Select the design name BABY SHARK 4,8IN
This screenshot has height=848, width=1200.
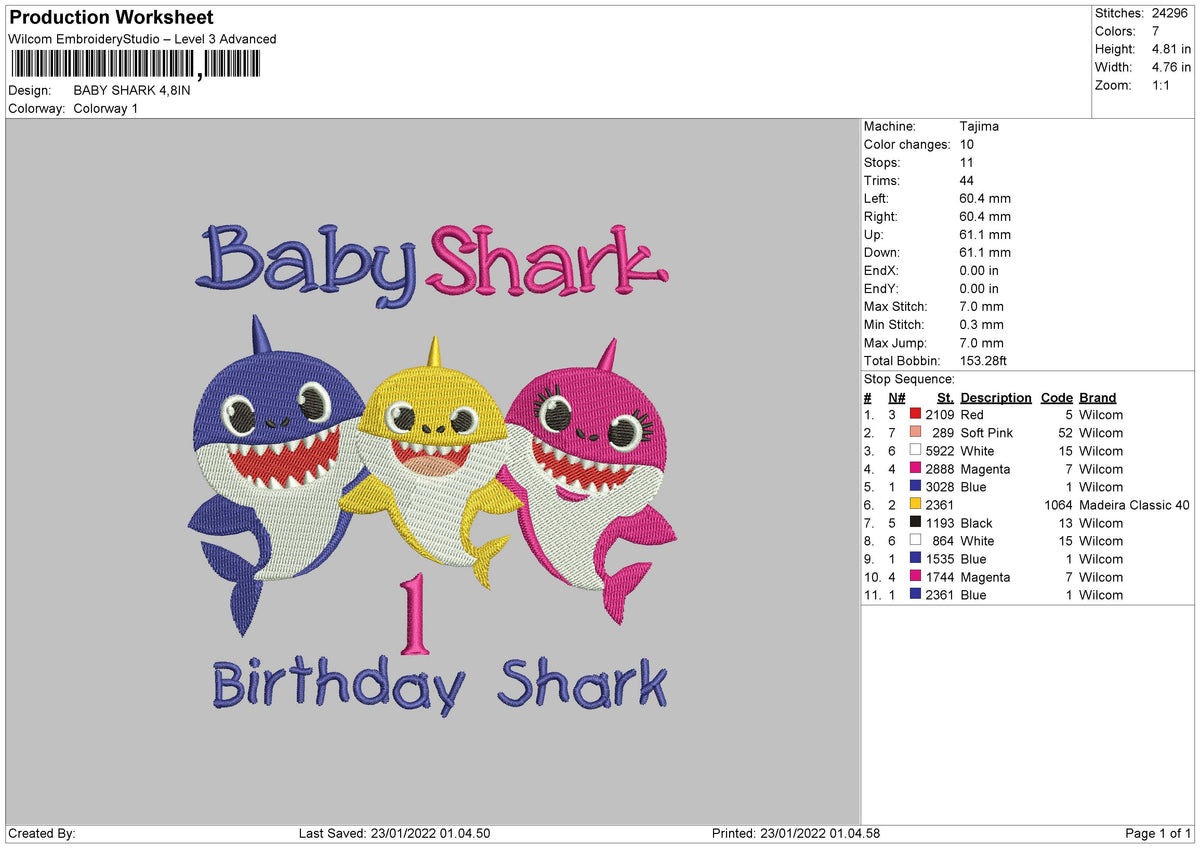(x=130, y=89)
